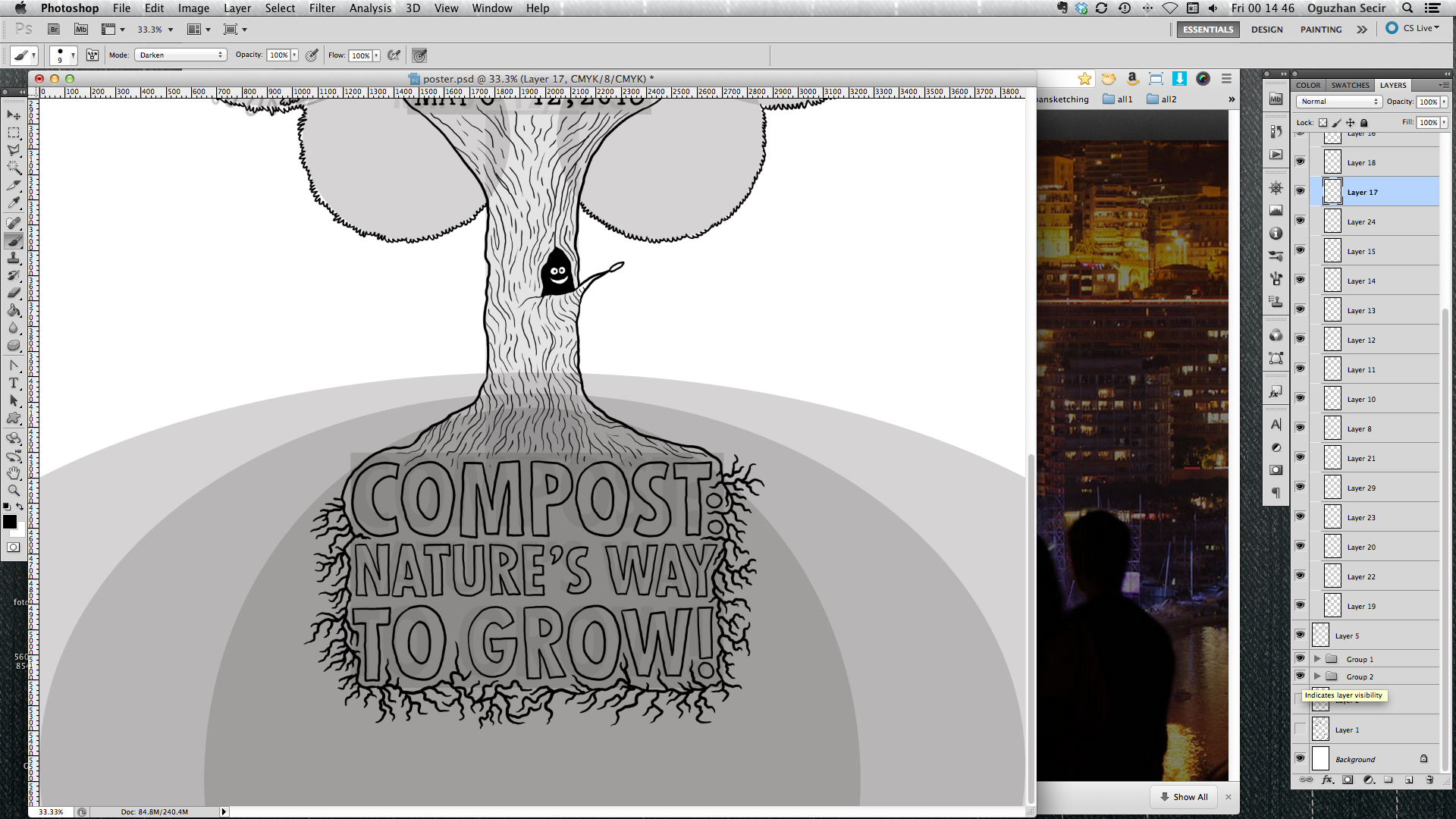Open the Image menu
The height and width of the screenshot is (819, 1456).
(x=193, y=8)
